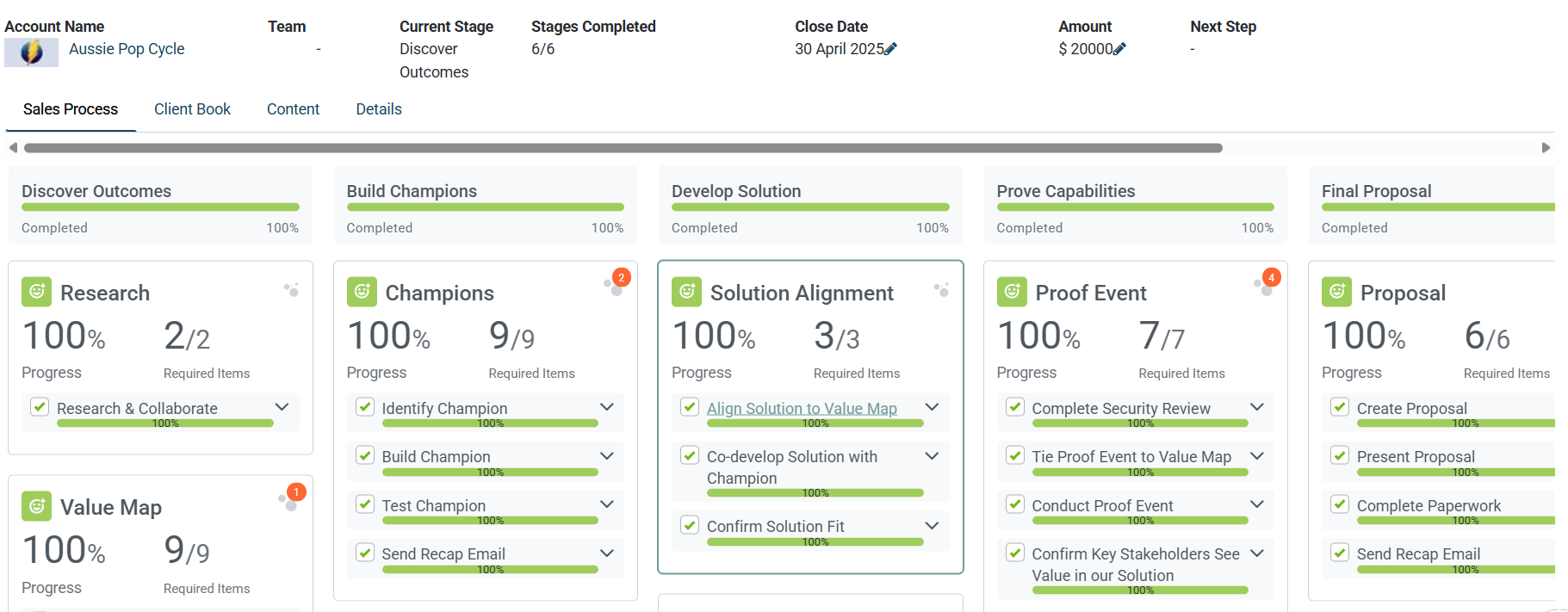The width and height of the screenshot is (1568, 612).
Task: Click the Aussie Pop Cycle account logo
Action: tap(32, 53)
